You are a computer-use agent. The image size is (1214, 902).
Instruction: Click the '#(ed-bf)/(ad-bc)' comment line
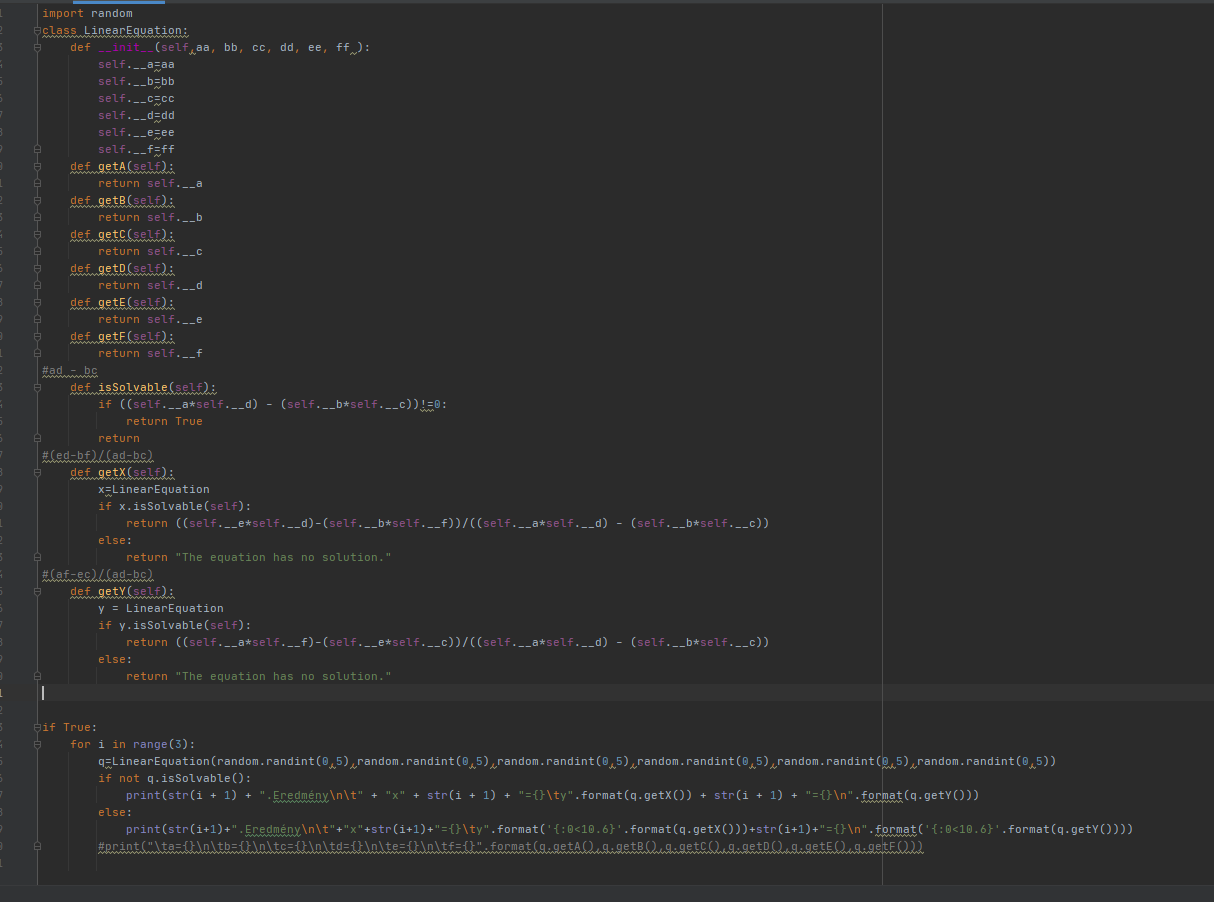(98, 456)
